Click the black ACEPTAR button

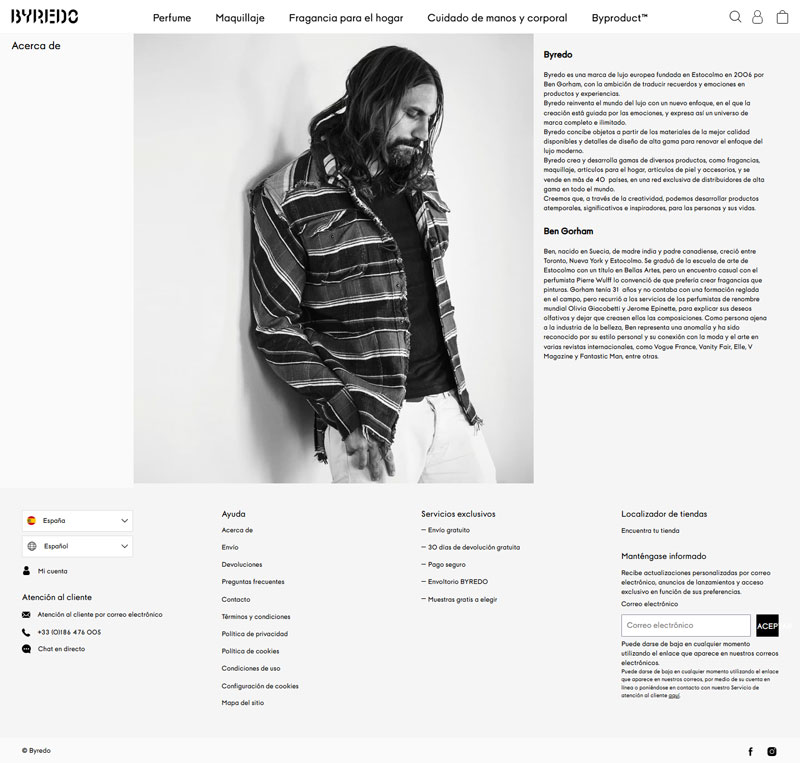point(767,625)
